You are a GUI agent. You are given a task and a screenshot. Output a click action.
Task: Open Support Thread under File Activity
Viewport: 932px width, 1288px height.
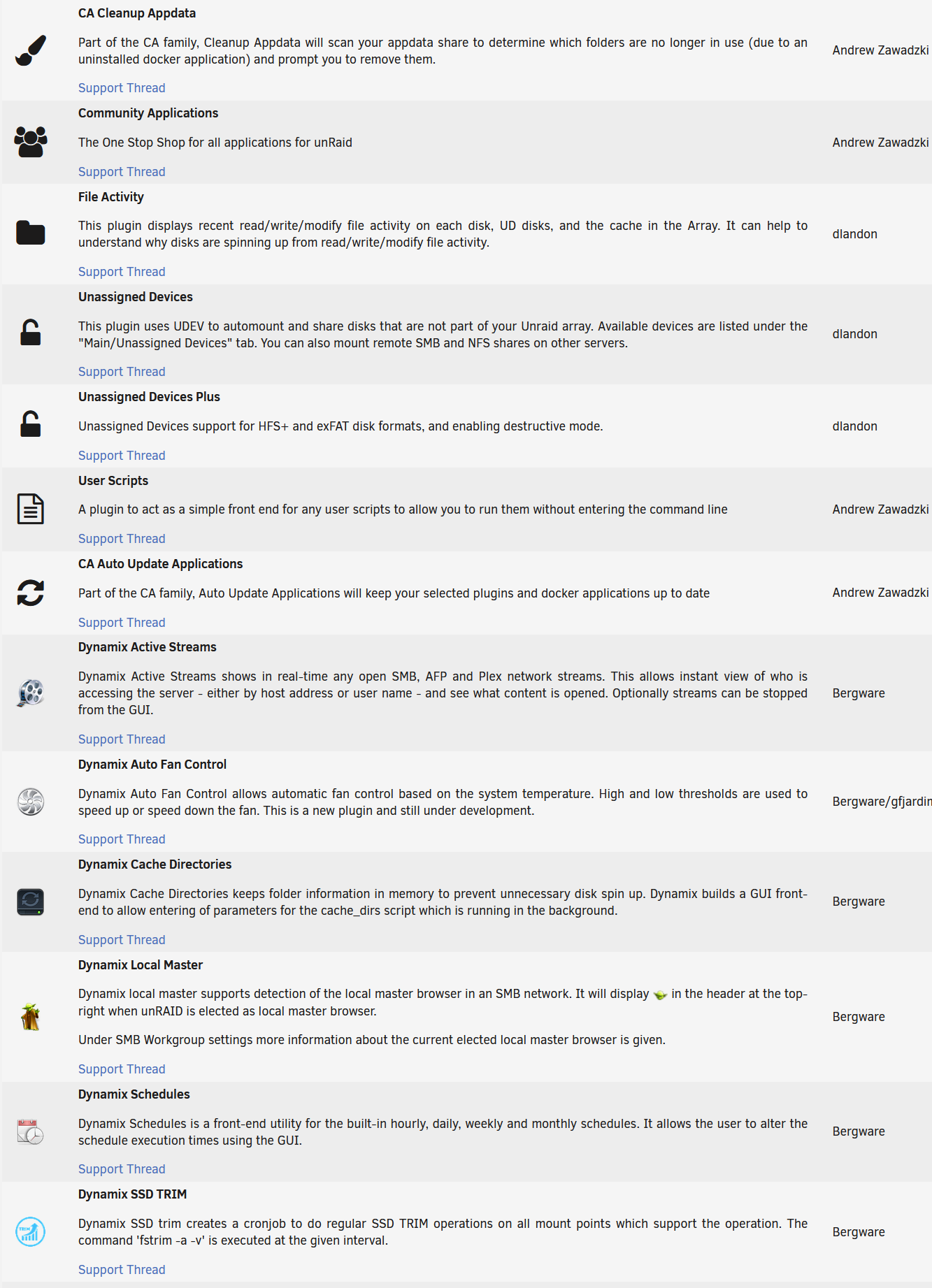[122, 272]
